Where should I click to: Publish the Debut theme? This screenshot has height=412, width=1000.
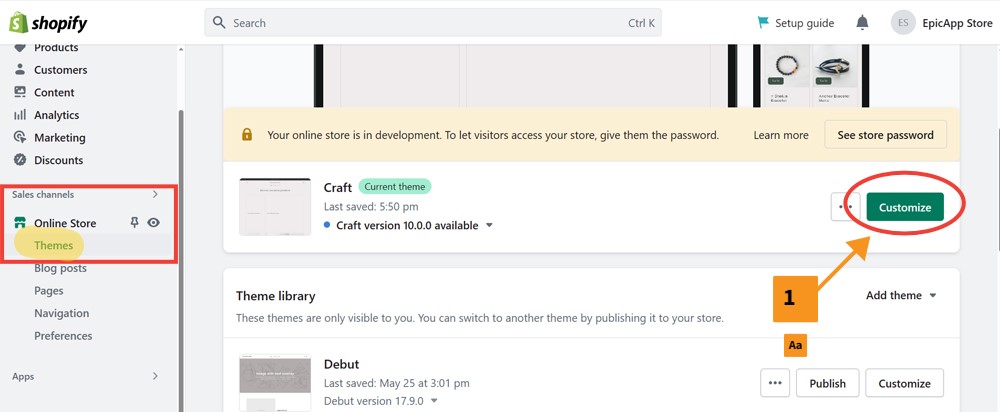[x=827, y=383]
